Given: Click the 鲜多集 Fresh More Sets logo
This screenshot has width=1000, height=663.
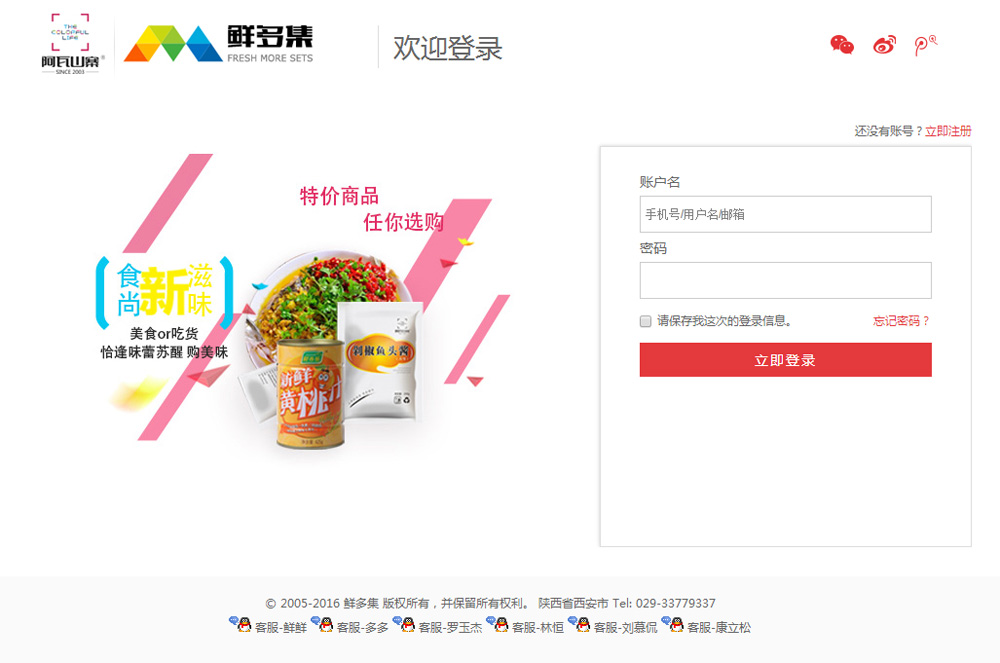Looking at the screenshot, I should coord(218,43).
